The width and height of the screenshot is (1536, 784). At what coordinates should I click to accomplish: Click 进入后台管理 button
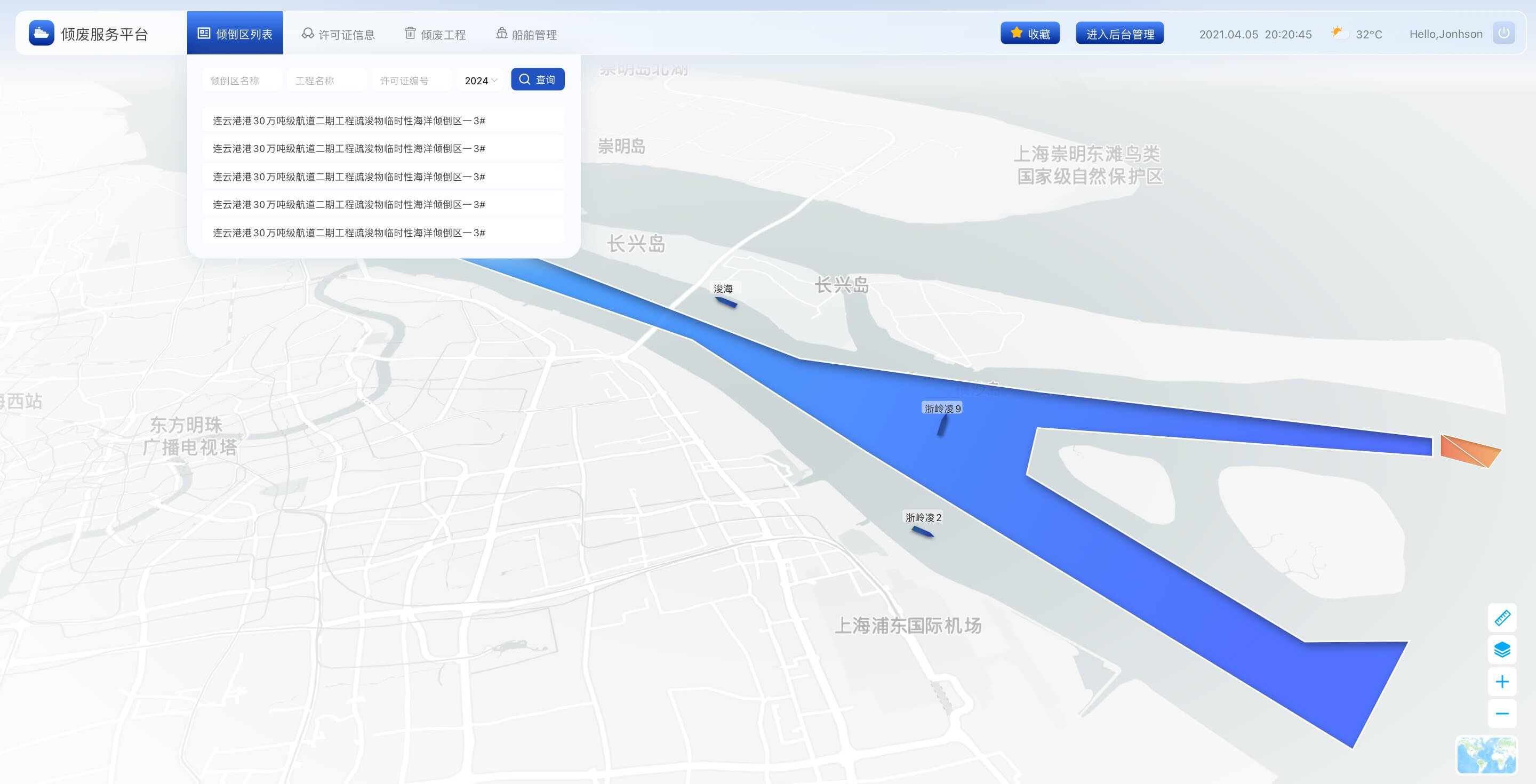point(1119,33)
